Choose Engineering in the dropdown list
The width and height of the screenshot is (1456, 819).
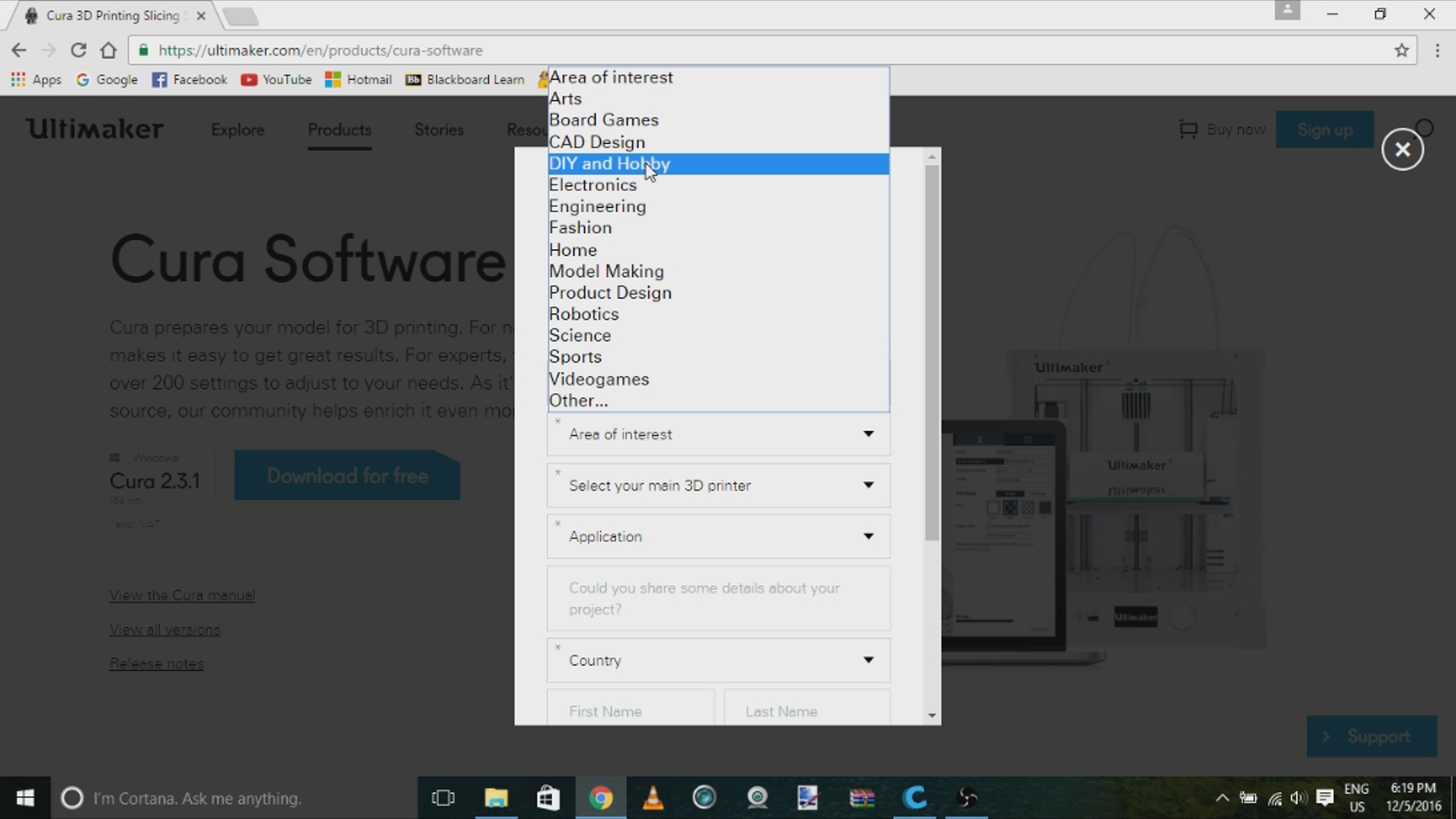(598, 206)
